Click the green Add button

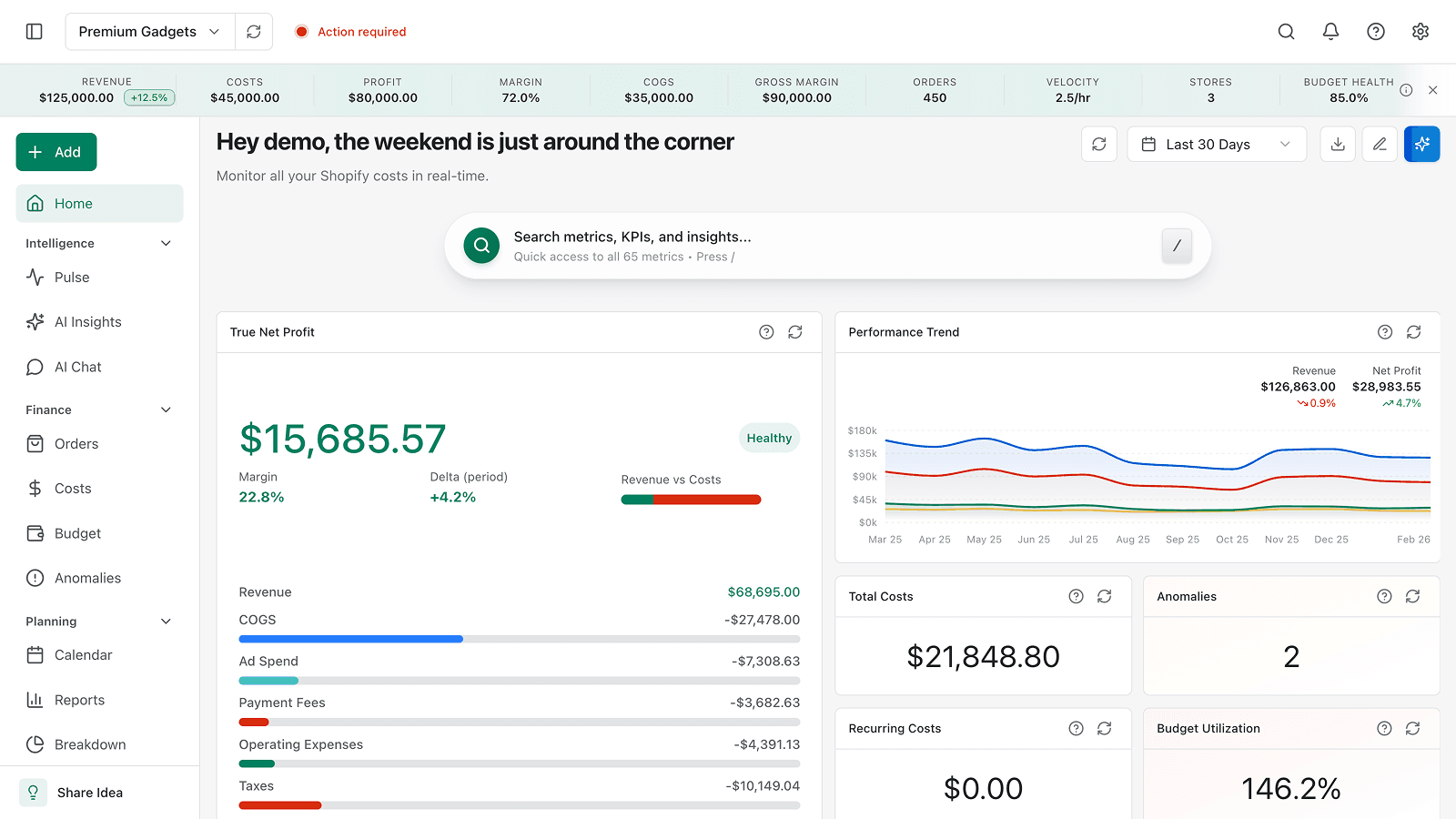point(56,152)
